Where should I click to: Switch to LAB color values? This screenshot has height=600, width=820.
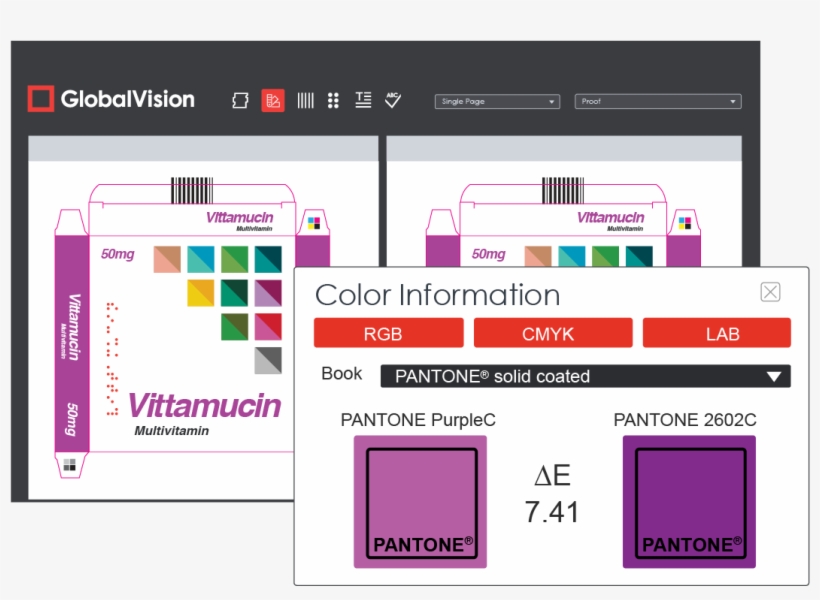716,333
